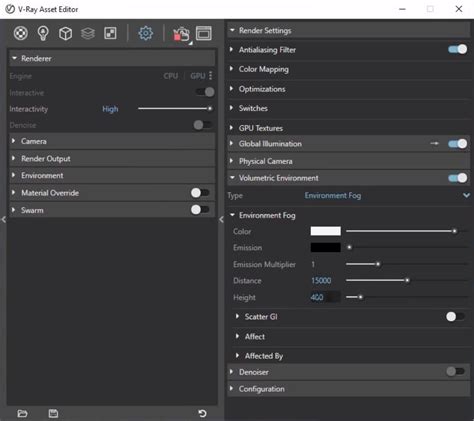Close the V-Ray Asset Editor window

[x=459, y=9]
